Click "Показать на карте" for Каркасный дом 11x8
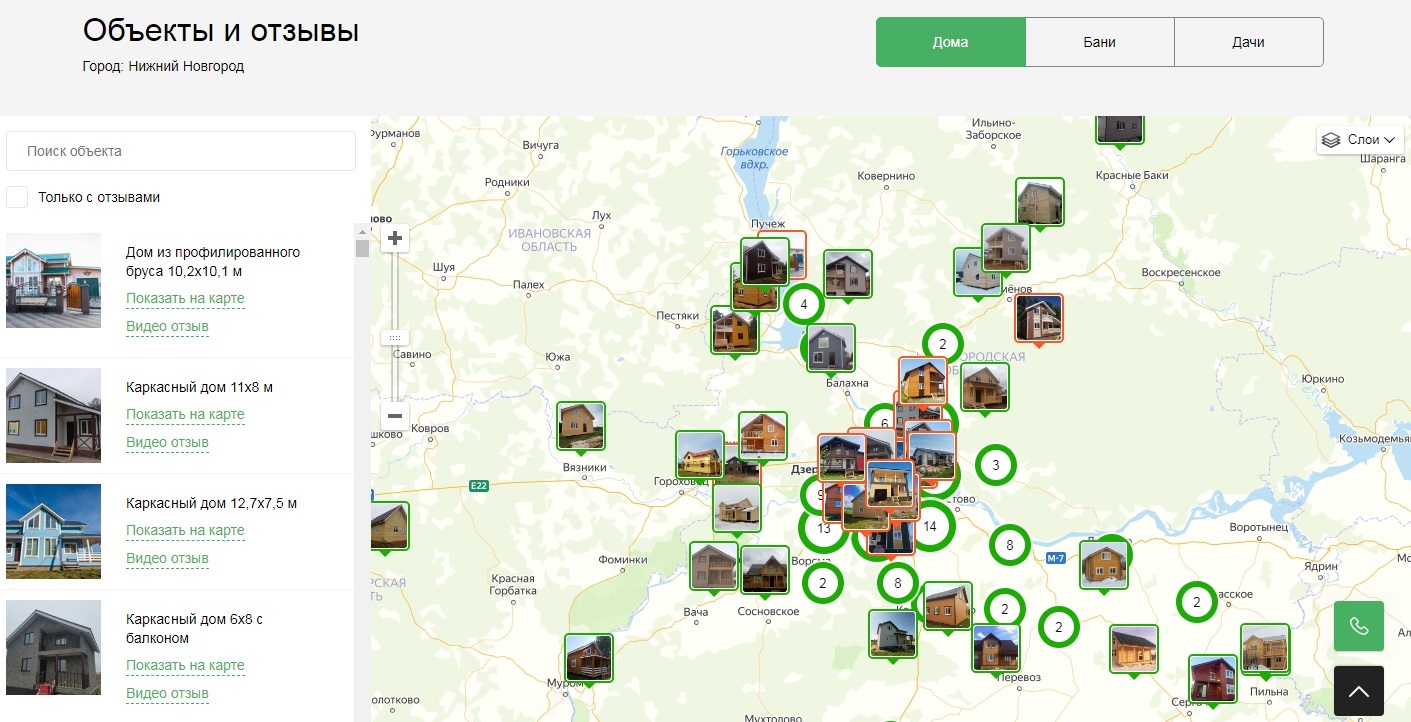1411x722 pixels. point(185,414)
